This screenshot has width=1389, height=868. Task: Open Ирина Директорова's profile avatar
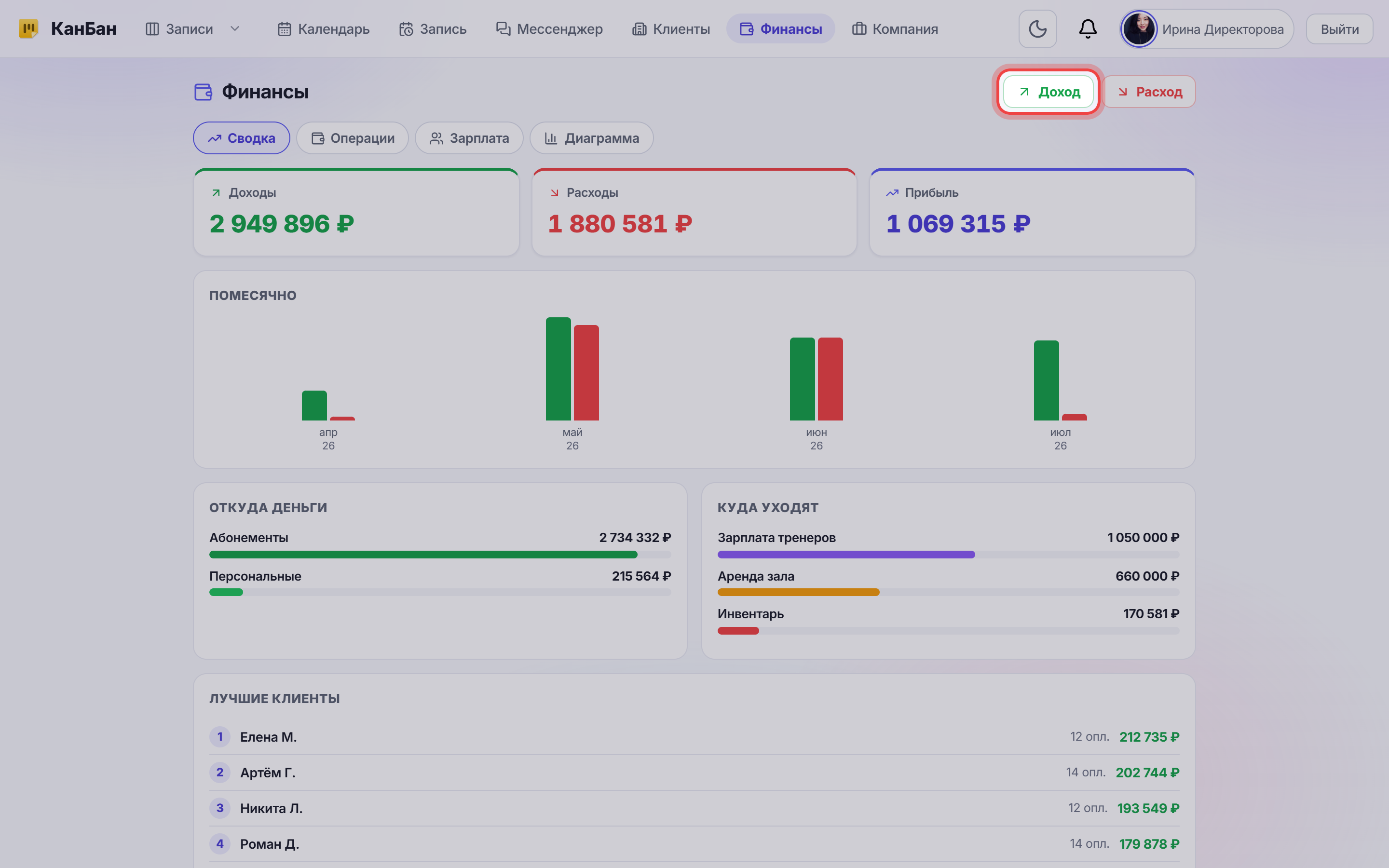[x=1139, y=29]
